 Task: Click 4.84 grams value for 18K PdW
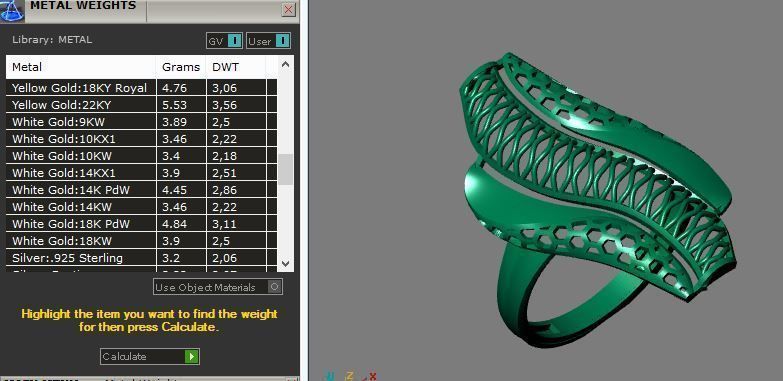[x=174, y=224]
